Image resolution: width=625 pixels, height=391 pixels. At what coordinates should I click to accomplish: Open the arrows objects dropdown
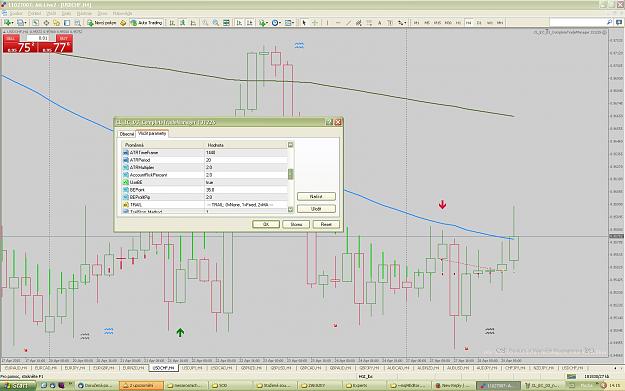(401, 23)
